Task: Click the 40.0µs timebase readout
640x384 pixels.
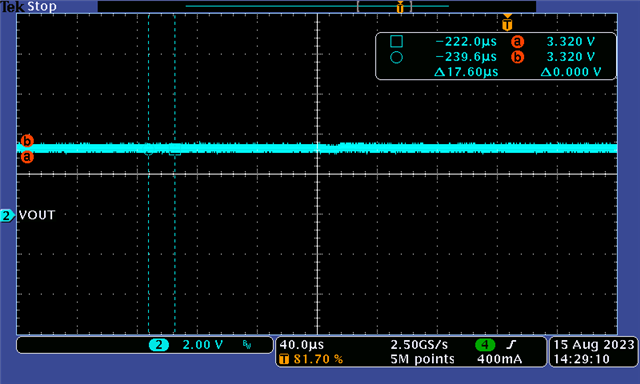Action: (302, 345)
